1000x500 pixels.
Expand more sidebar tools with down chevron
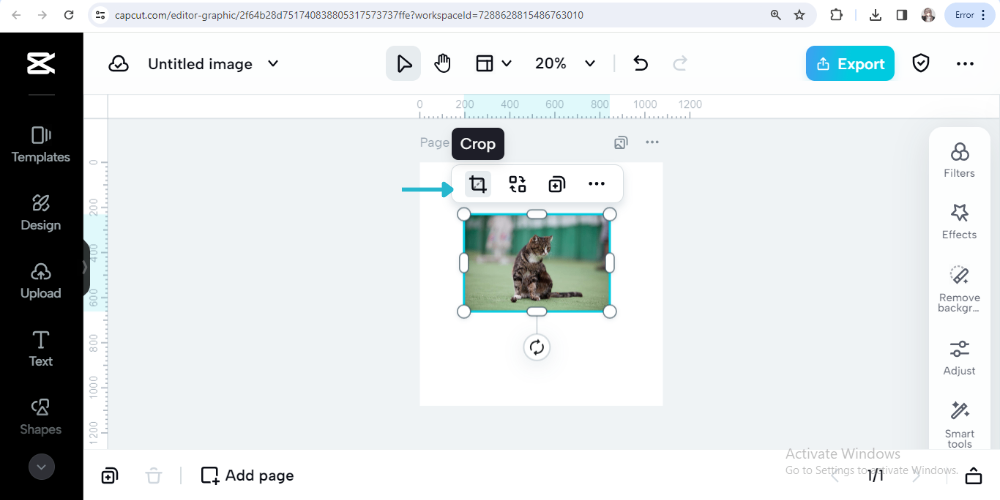pyautogui.click(x=41, y=467)
